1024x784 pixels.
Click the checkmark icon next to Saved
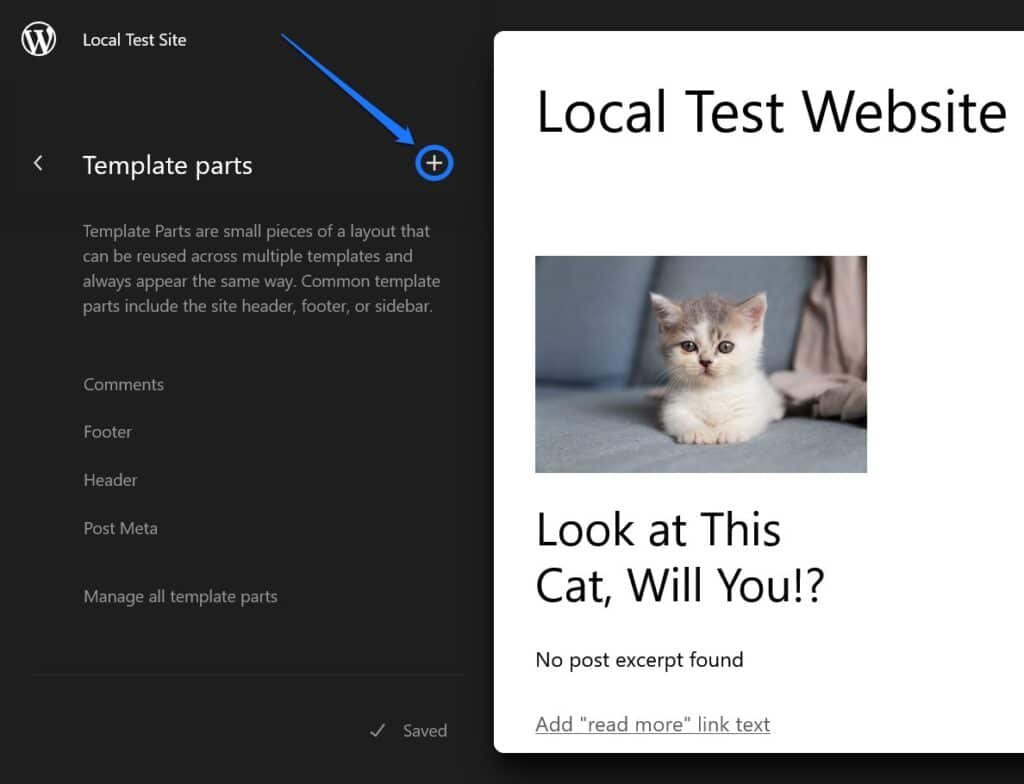[x=377, y=730]
